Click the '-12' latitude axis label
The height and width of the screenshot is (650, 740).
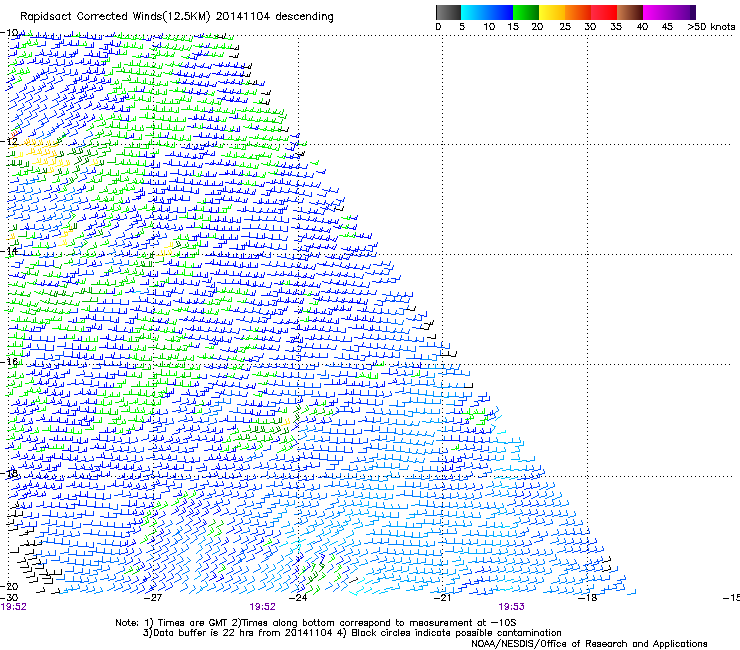(9, 141)
